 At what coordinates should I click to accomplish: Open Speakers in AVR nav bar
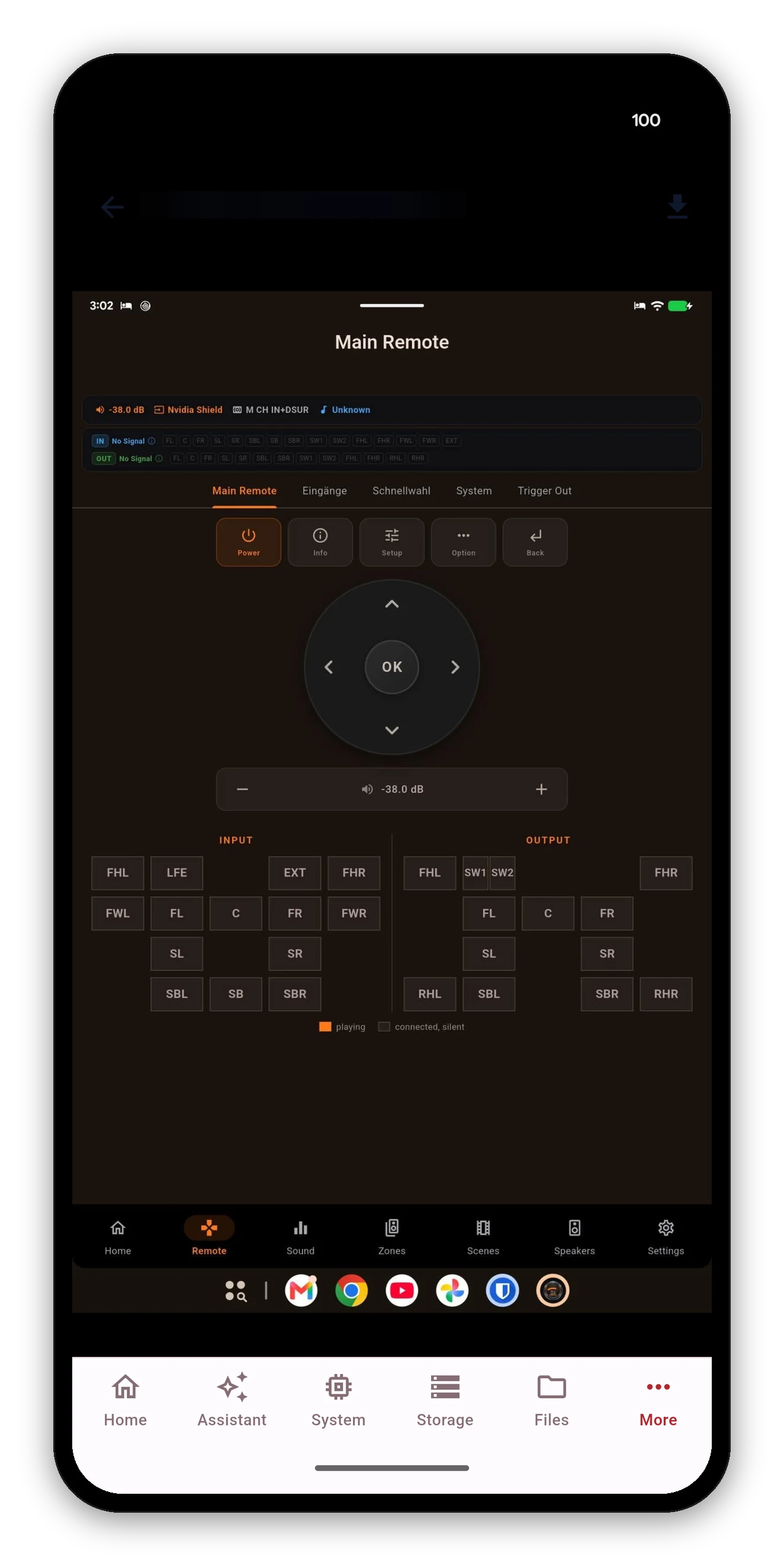click(574, 1237)
